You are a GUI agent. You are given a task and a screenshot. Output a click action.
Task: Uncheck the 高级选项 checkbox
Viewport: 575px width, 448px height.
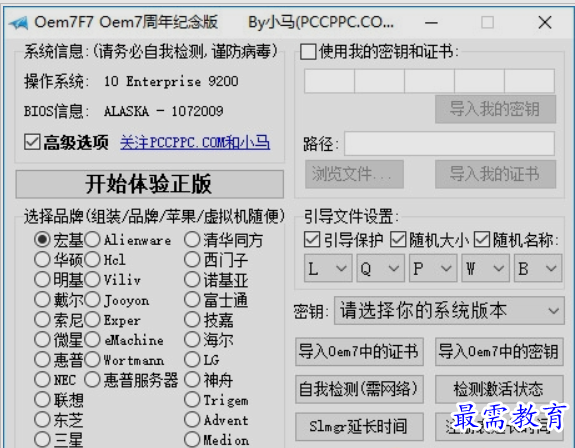coord(32,142)
